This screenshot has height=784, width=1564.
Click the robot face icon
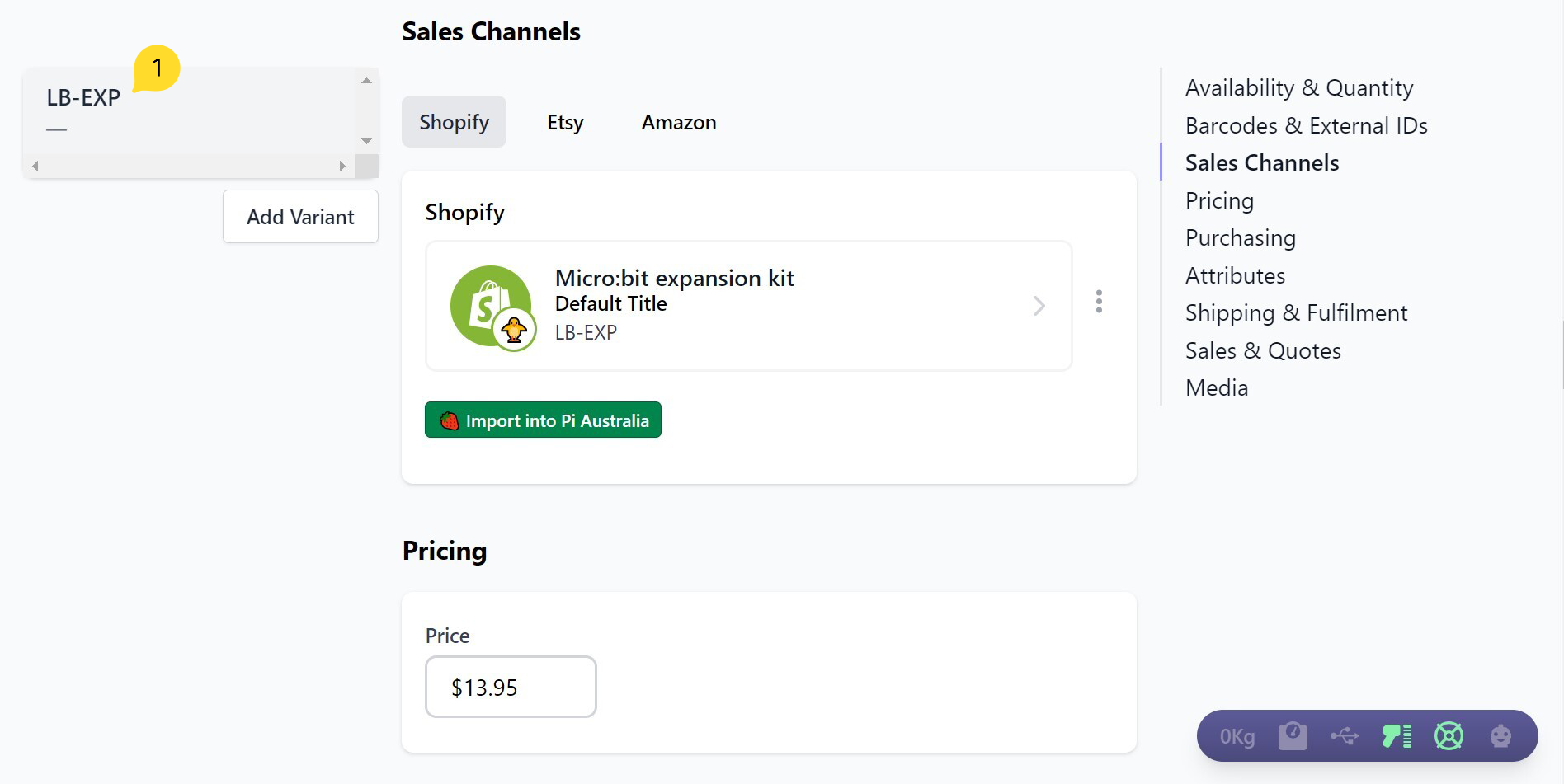coord(1500,735)
